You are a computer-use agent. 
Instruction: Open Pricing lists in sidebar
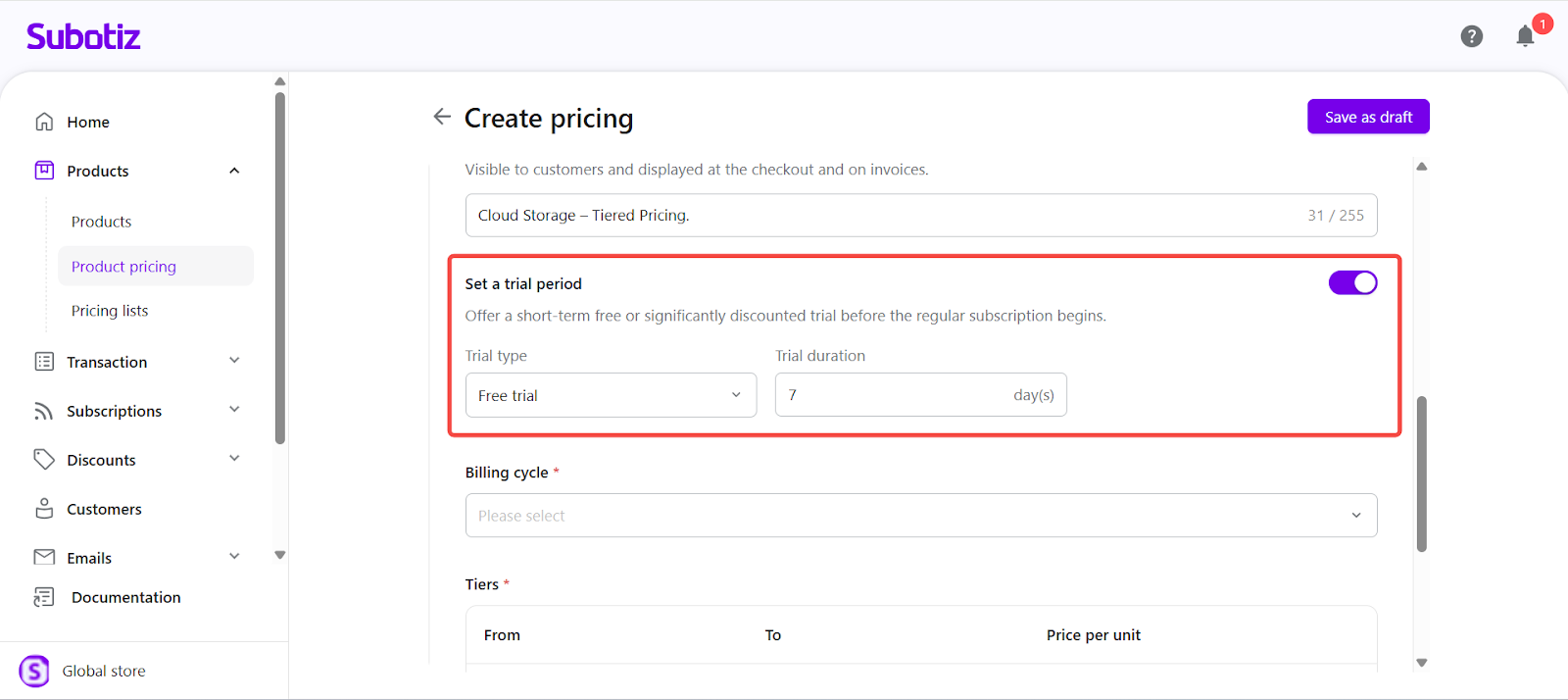110,311
